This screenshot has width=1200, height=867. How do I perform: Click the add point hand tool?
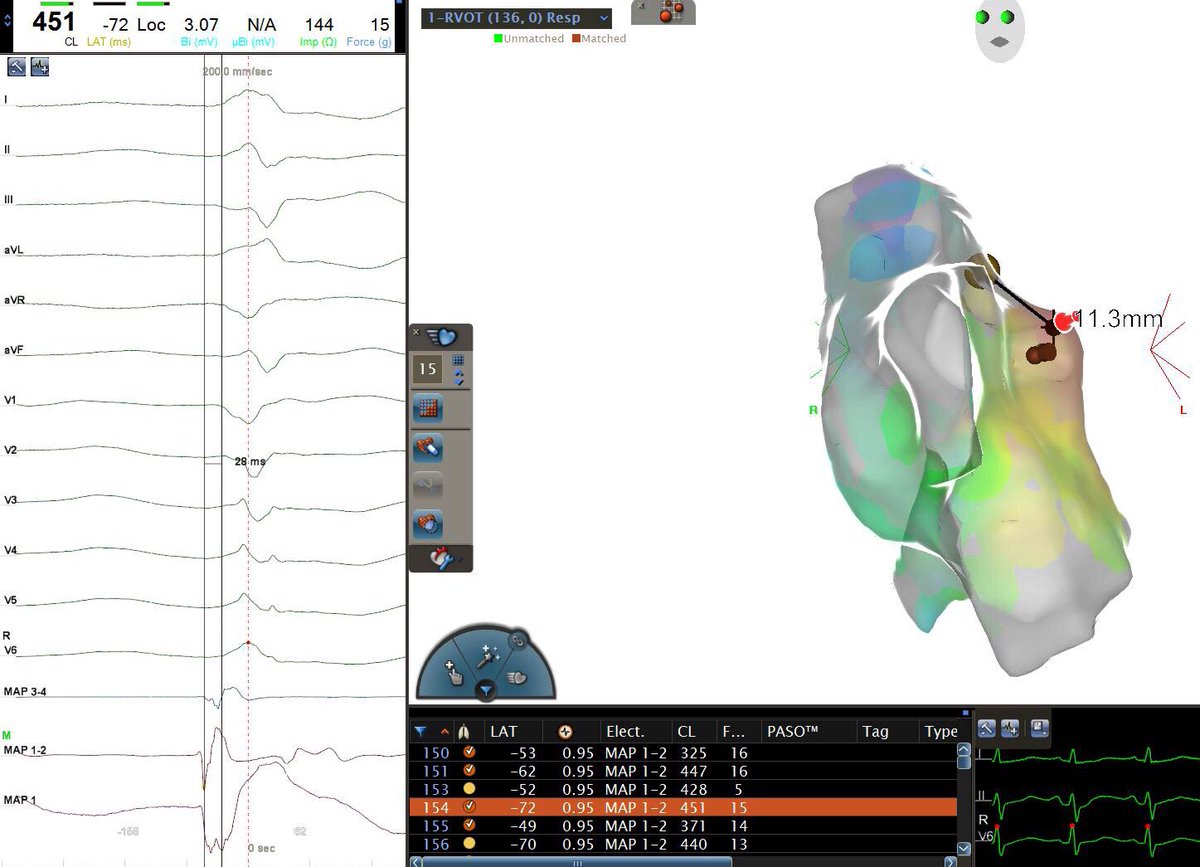pos(452,671)
